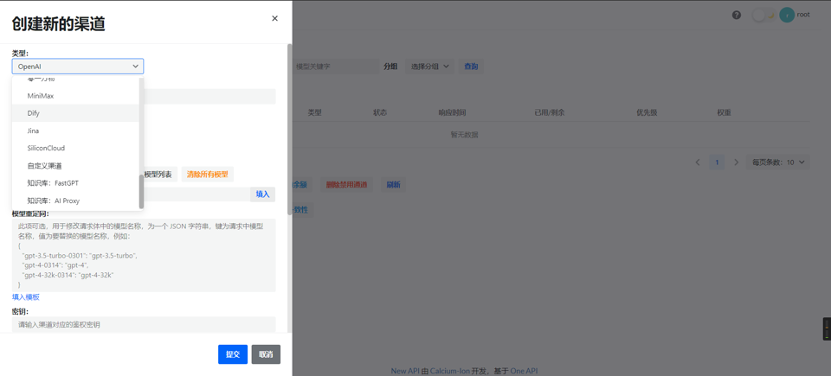Choose 自定义渠道 option in type list
This screenshot has height=376, width=832.
(x=75, y=166)
